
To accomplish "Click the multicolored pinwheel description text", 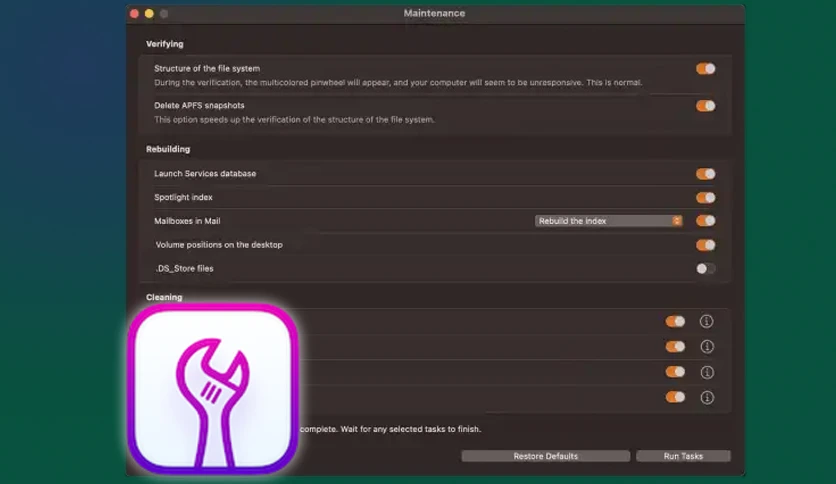I will tap(398, 83).
